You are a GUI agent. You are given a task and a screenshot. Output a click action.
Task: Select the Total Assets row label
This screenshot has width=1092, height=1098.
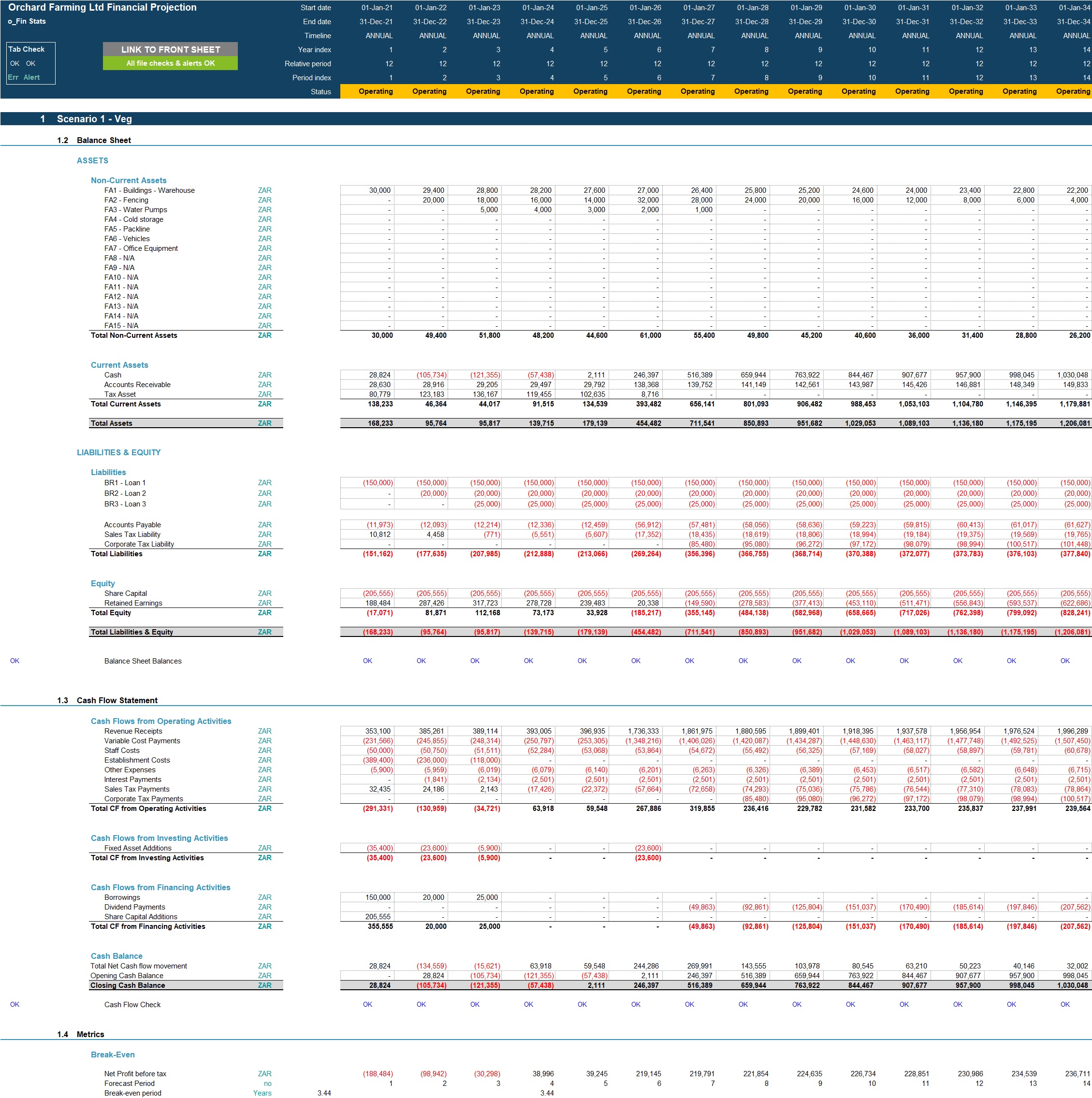(x=111, y=423)
